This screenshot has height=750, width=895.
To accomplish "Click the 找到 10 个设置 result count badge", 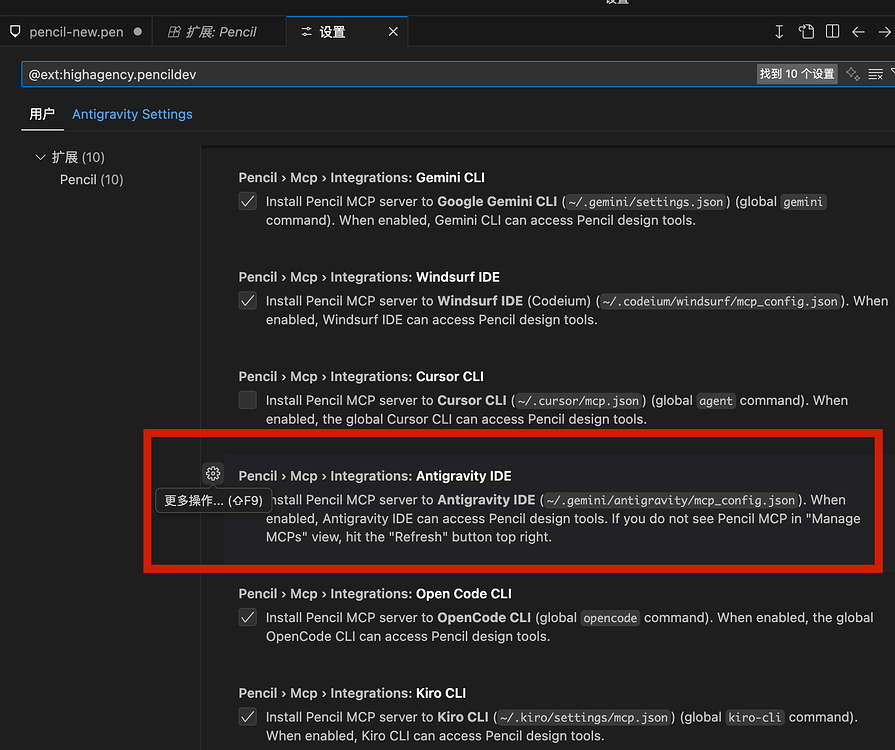I will click(x=797, y=74).
